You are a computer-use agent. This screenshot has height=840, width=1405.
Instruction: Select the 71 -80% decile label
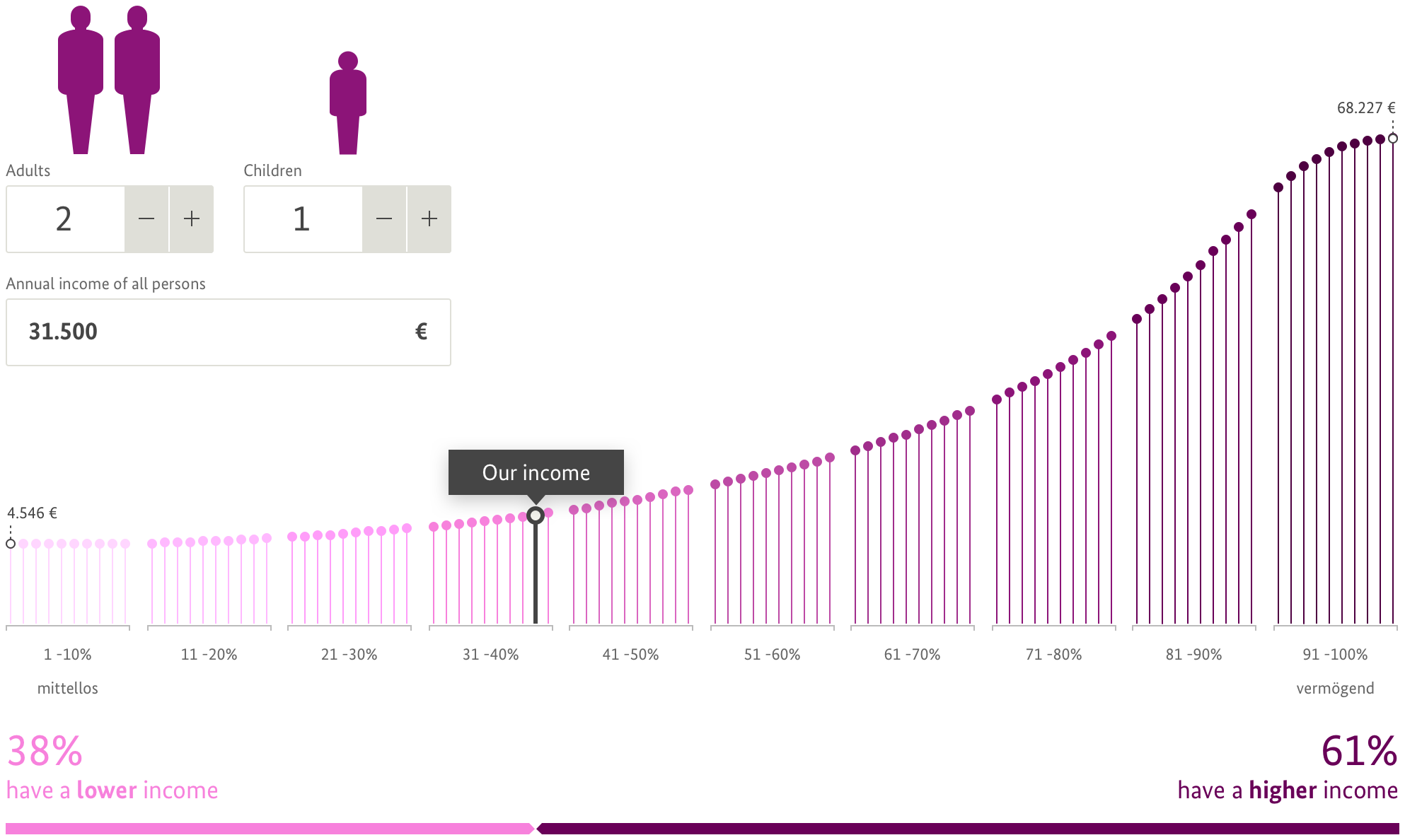tap(1054, 655)
